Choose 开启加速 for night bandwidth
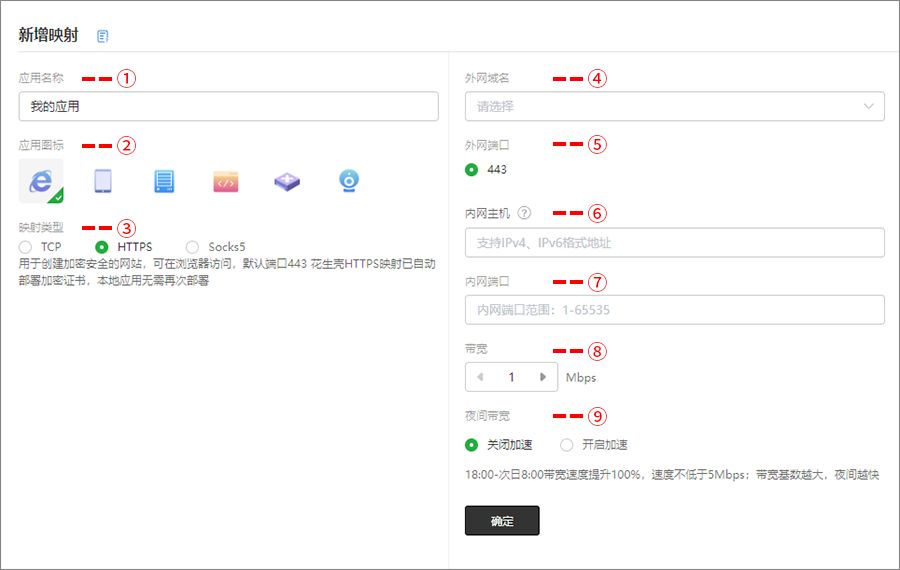The height and width of the screenshot is (570, 900). pyautogui.click(x=567, y=444)
